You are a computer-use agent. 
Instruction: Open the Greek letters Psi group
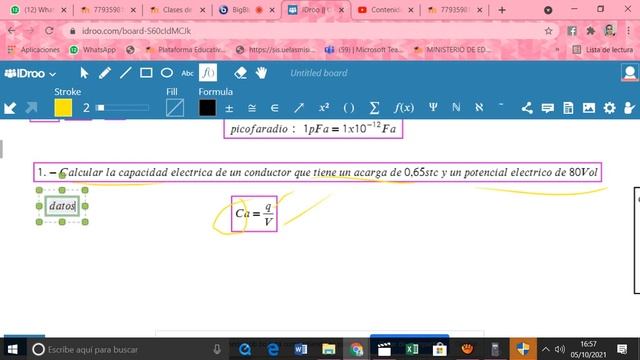(433, 107)
